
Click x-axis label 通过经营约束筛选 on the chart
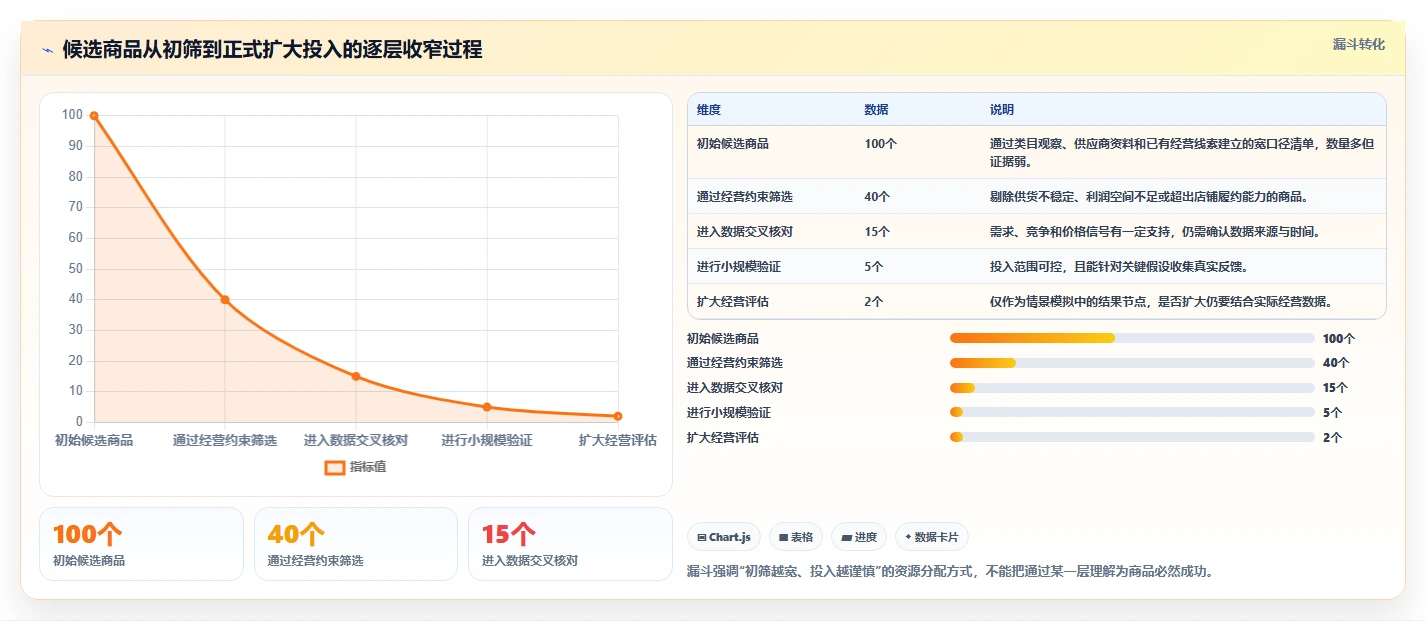225,440
